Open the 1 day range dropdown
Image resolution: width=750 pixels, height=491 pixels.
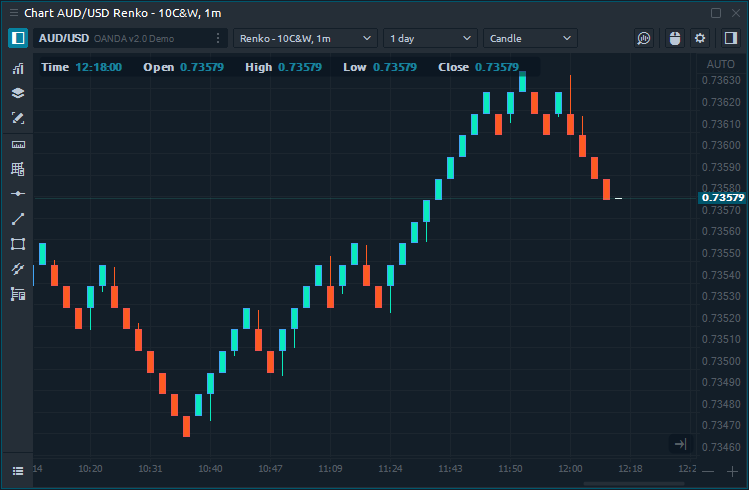[x=430, y=38]
